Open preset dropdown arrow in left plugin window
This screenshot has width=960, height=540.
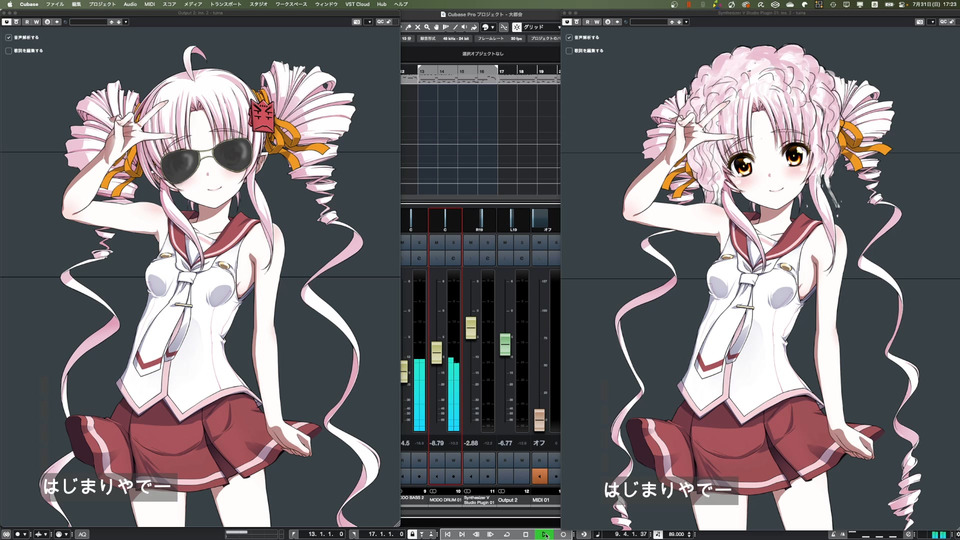tap(126, 22)
